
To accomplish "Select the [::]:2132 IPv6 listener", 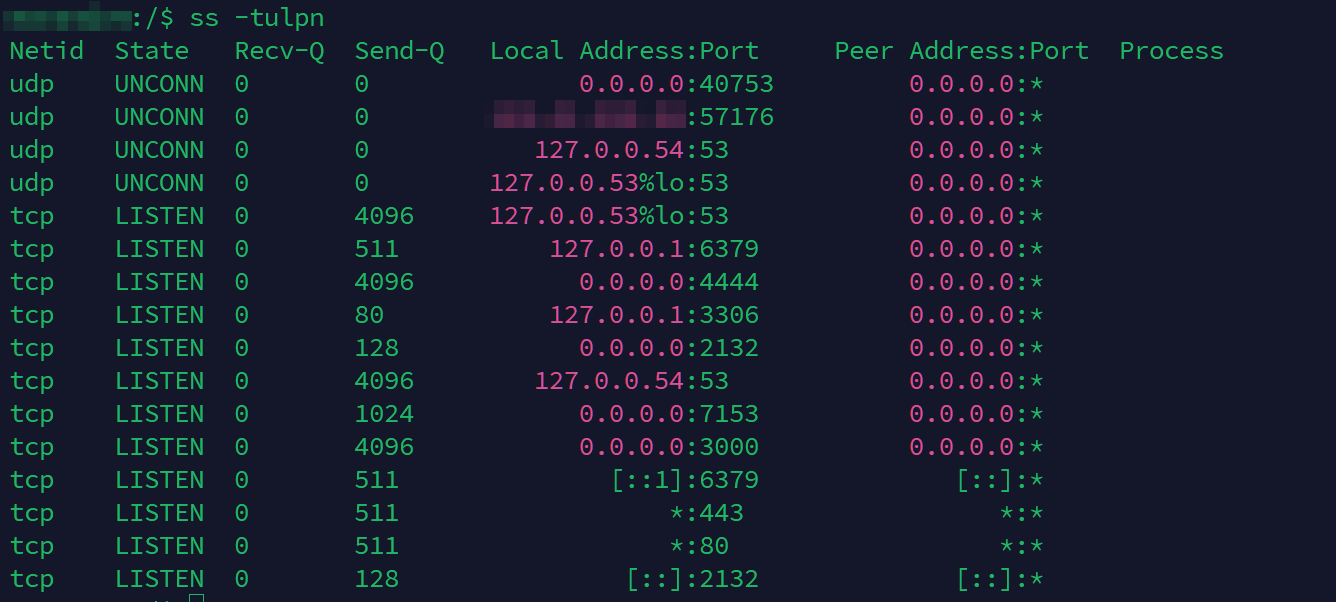I will click(694, 578).
